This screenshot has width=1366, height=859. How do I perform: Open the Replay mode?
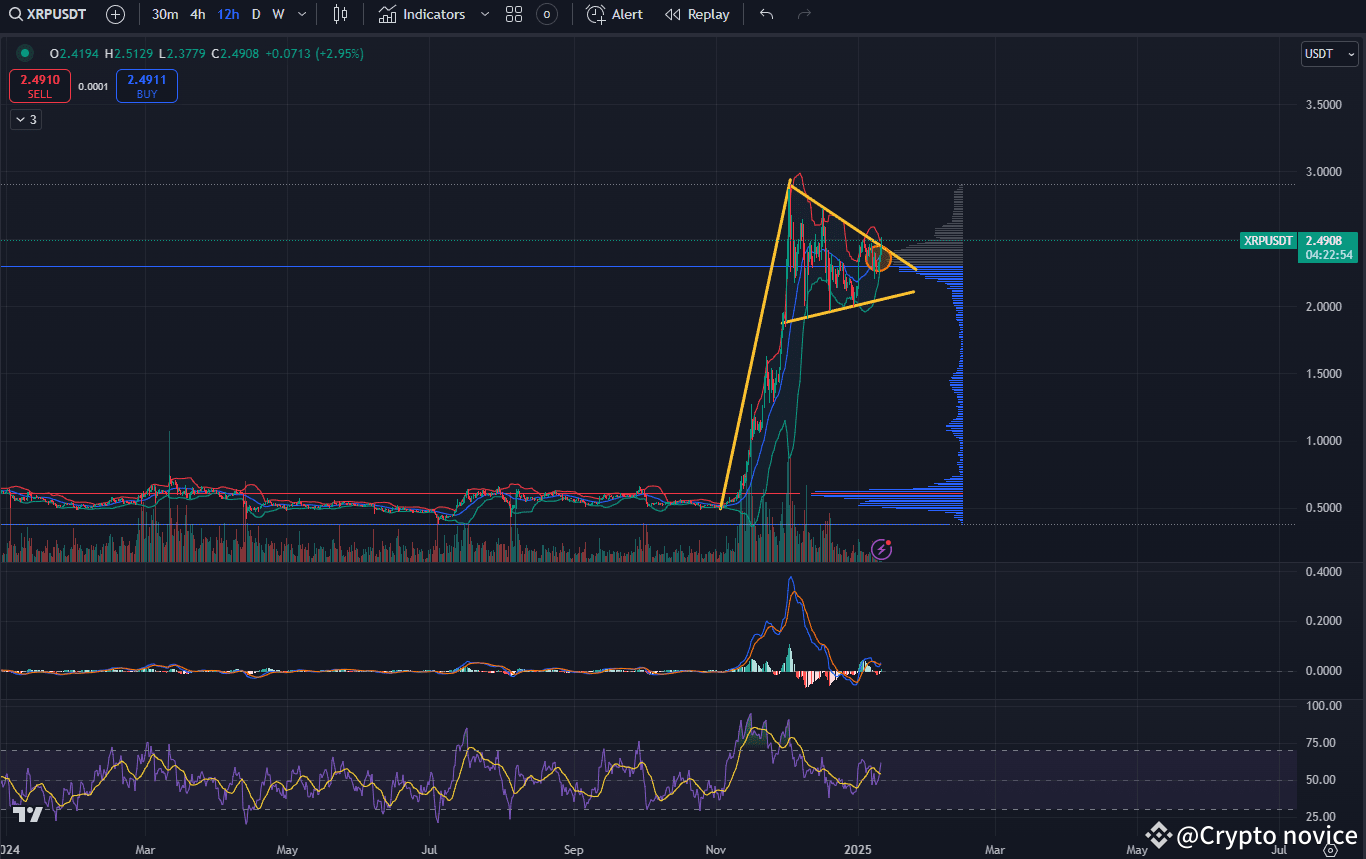tap(697, 14)
